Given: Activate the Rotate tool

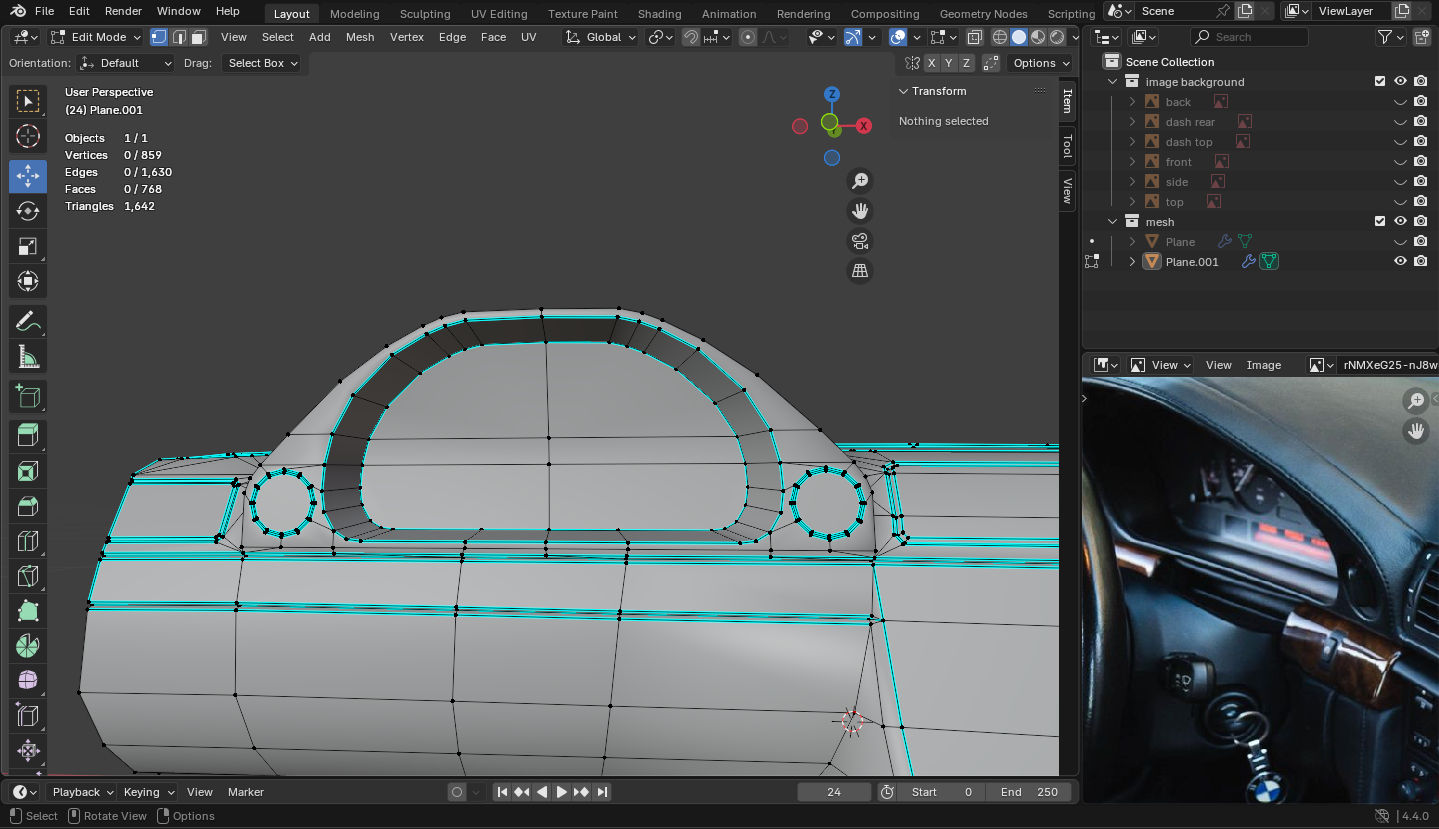Looking at the screenshot, I should 28,211.
